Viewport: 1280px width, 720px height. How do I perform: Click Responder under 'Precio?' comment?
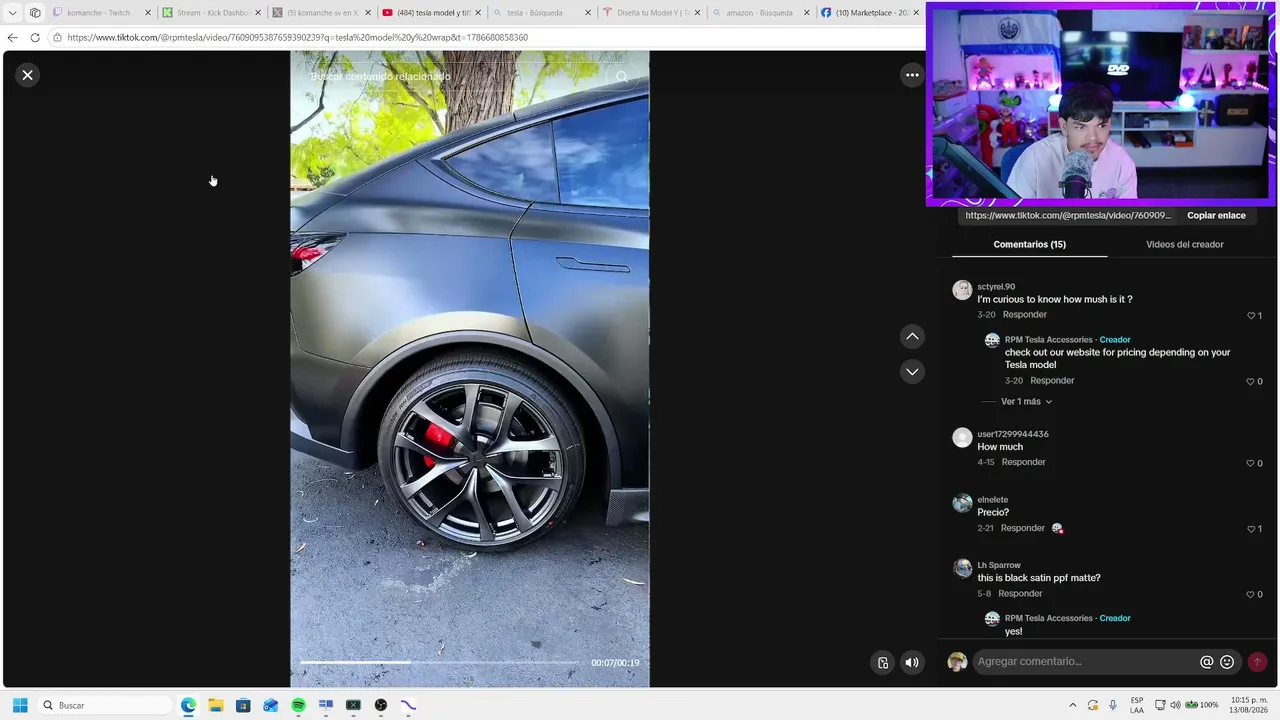[x=1022, y=528]
